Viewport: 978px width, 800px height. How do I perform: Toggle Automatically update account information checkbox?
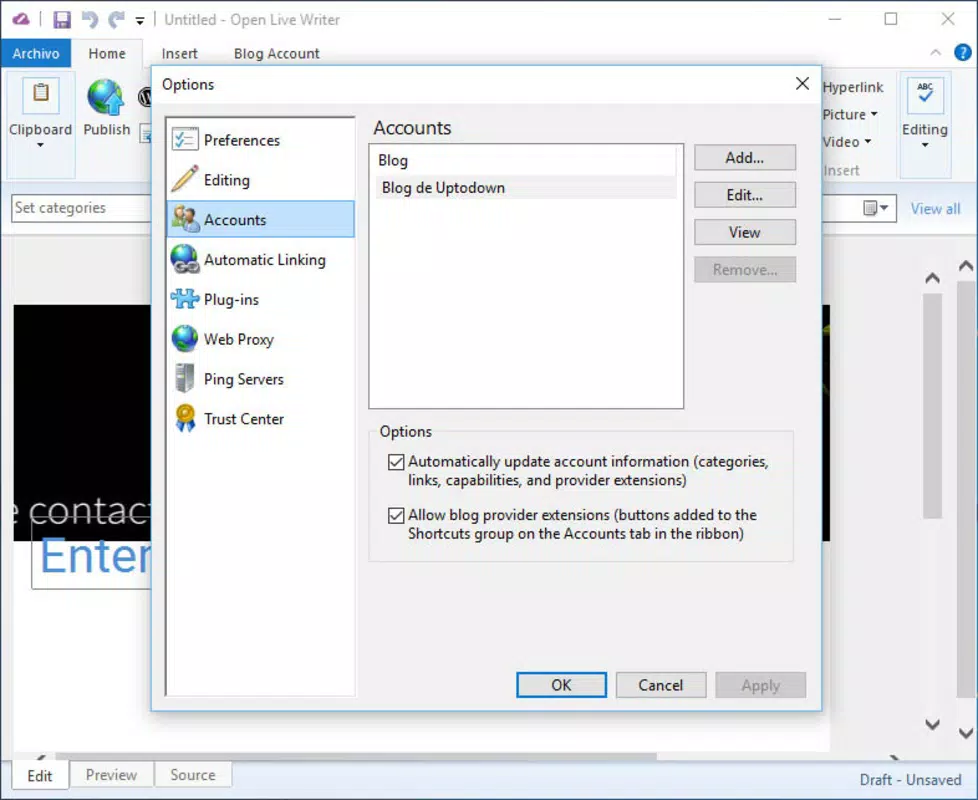point(395,461)
